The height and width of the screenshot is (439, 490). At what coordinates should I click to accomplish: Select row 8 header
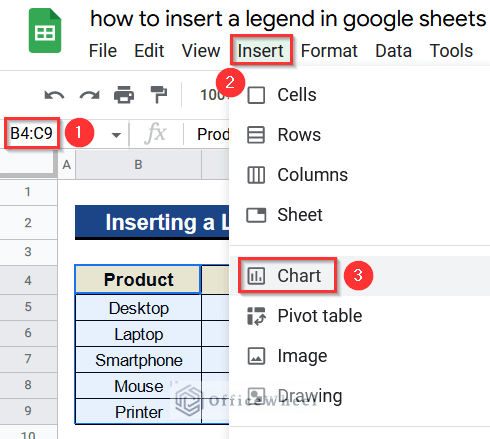[28, 385]
